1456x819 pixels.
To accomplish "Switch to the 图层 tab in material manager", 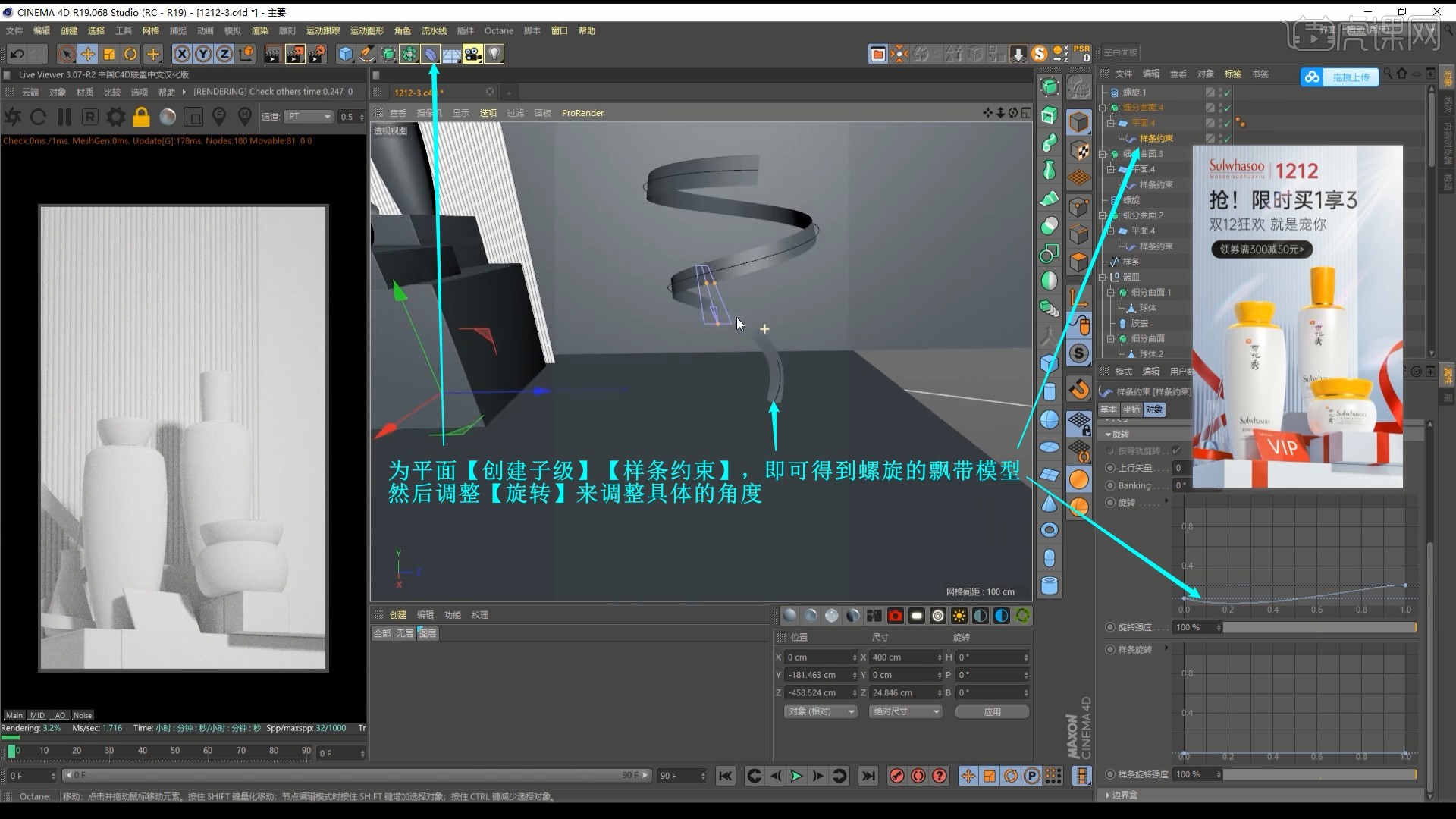I will pos(428,633).
